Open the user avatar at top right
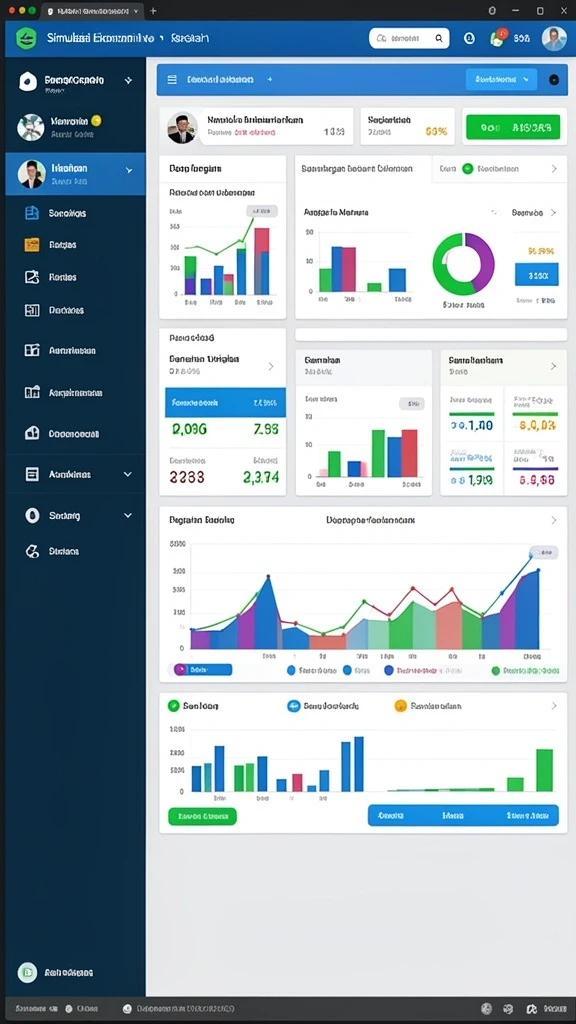The image size is (576, 1024). point(554,38)
